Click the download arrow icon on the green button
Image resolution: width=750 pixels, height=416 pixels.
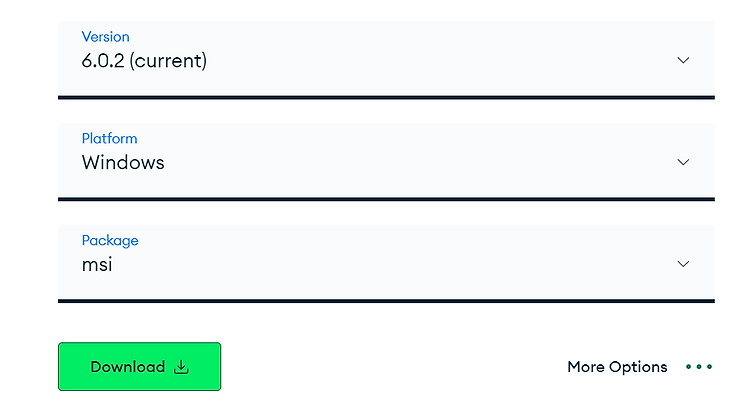pyautogui.click(x=181, y=367)
